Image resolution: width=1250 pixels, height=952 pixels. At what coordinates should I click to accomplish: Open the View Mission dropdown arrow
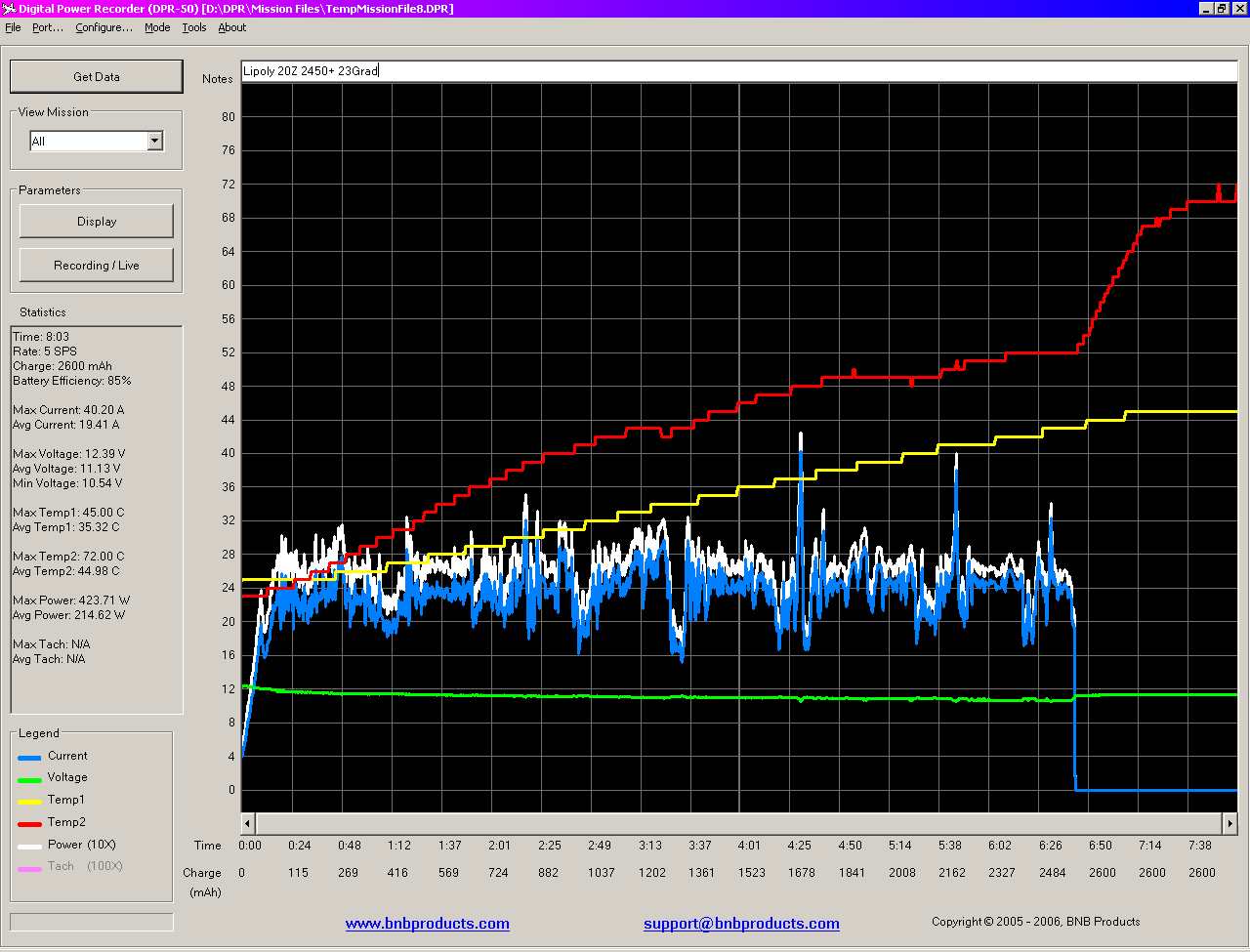point(154,141)
